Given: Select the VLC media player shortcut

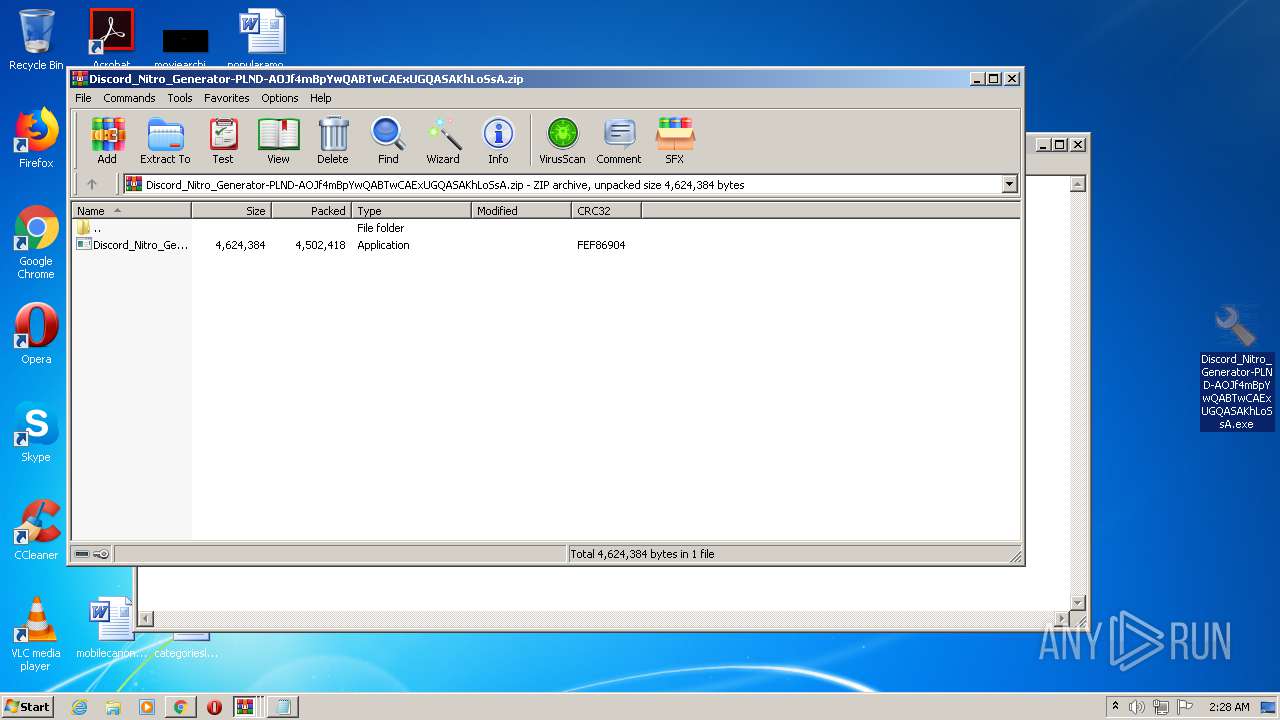Looking at the screenshot, I should click(x=36, y=634).
